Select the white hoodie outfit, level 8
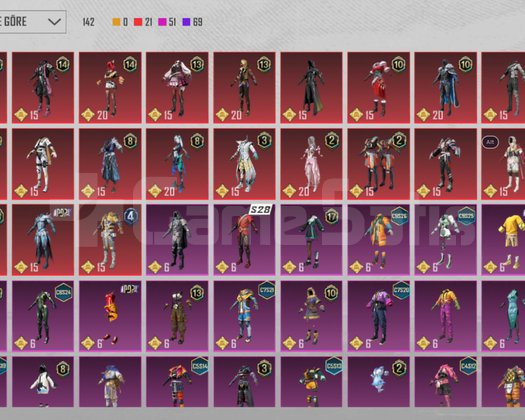 click(x=43, y=382)
